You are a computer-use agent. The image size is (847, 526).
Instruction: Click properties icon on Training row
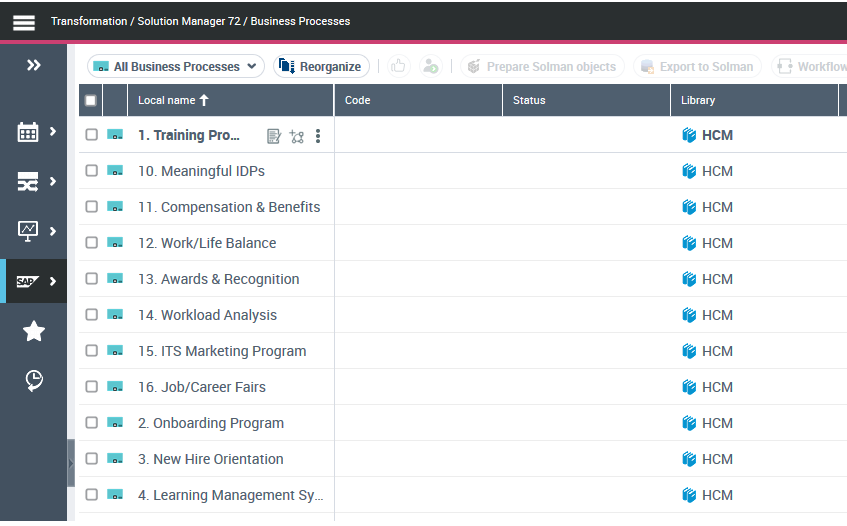[x=274, y=136]
